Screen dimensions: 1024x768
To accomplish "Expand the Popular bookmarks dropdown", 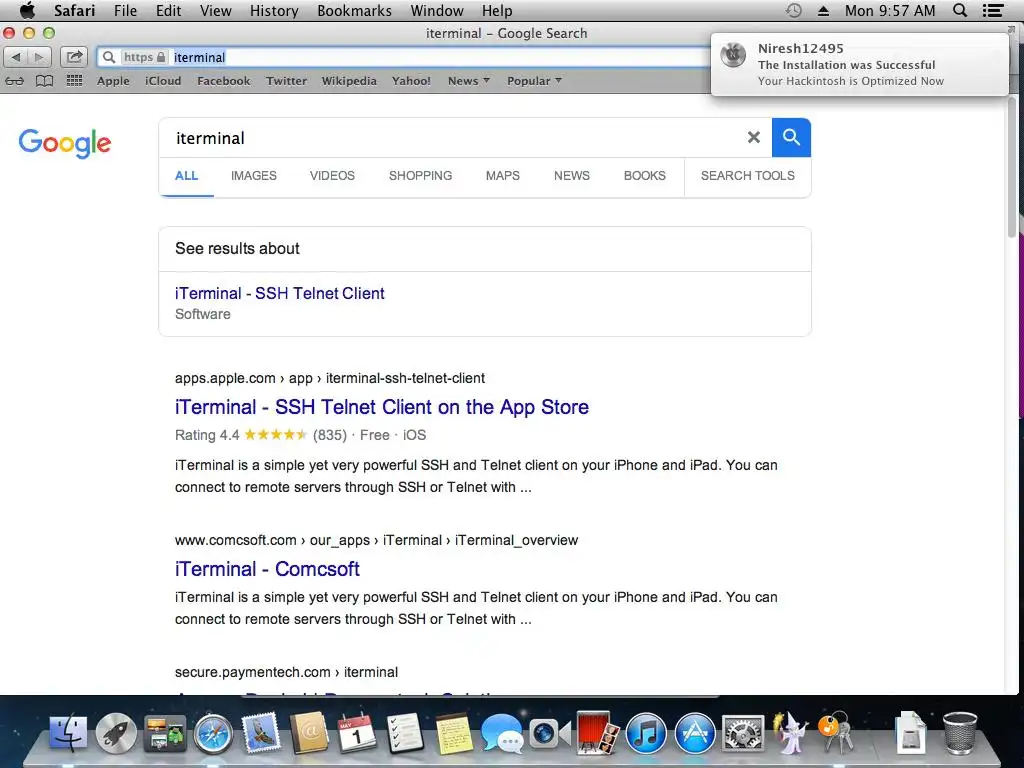I will tap(534, 81).
